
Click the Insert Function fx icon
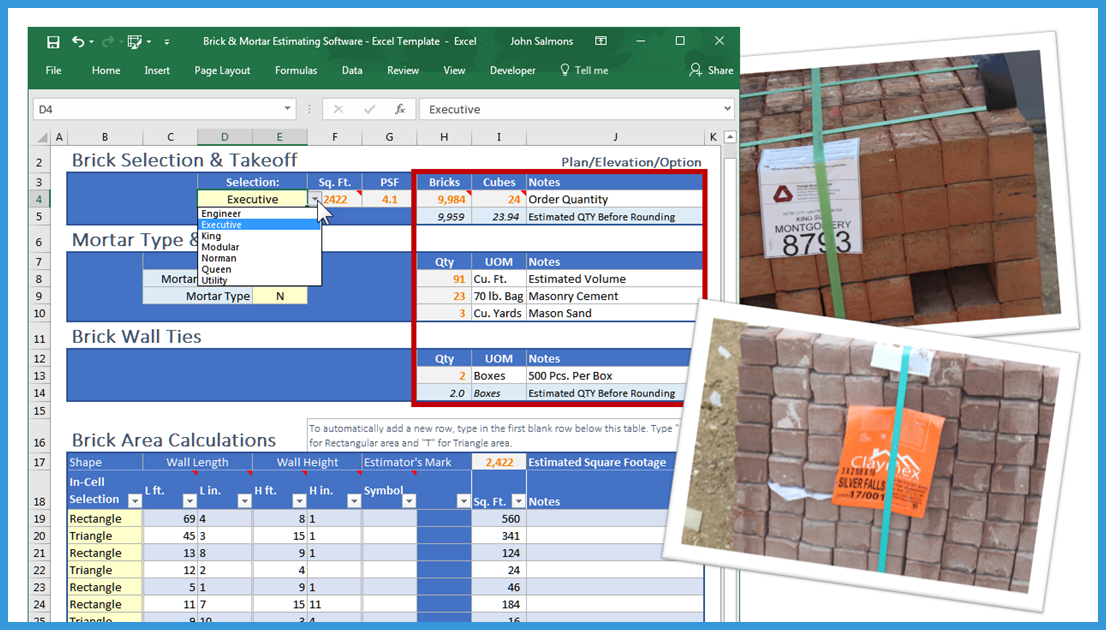click(400, 109)
